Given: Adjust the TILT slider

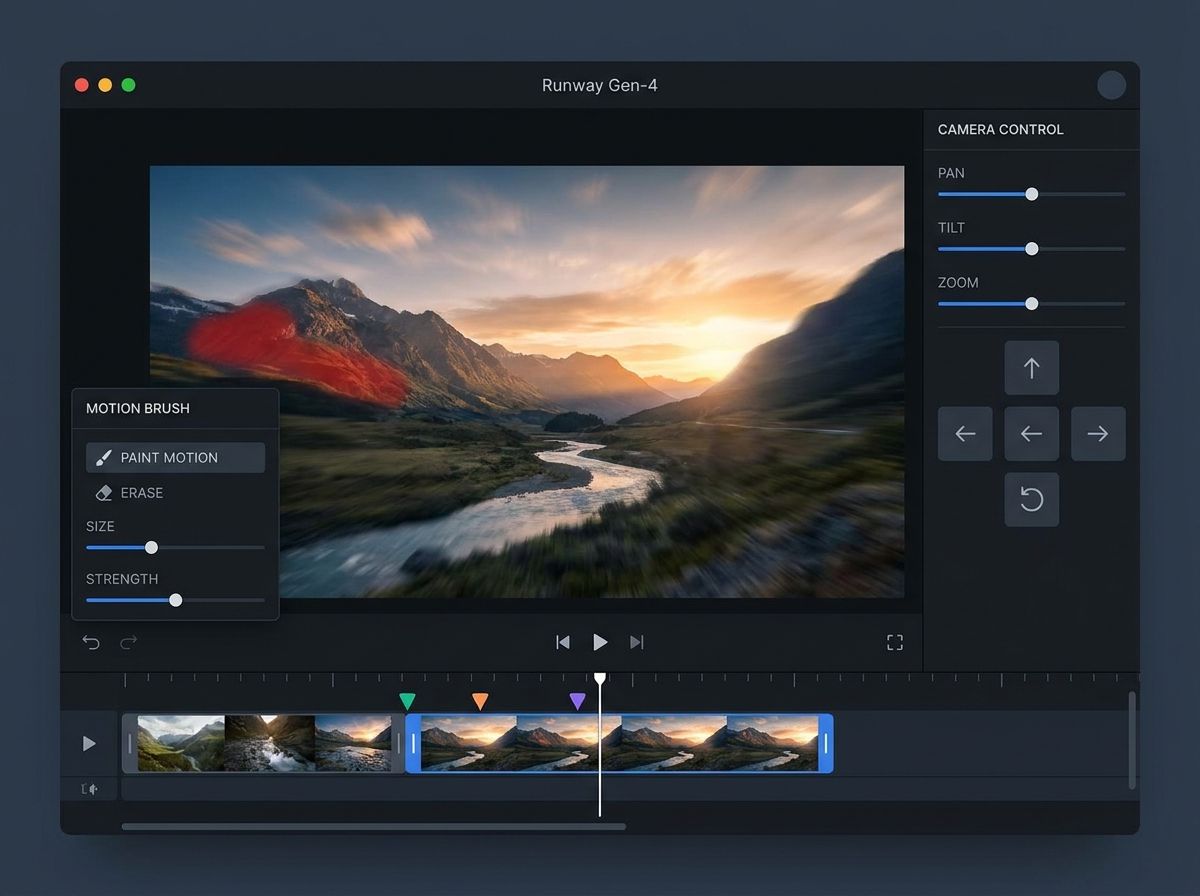Looking at the screenshot, I should (1031, 249).
